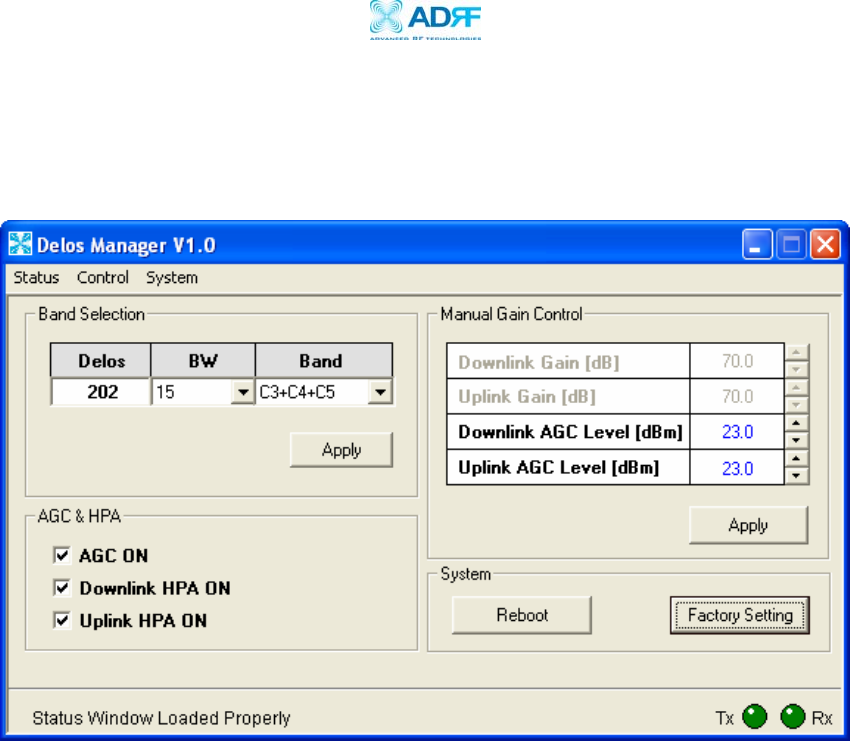Click Apply in Band Selection
850x741 pixels.
click(x=341, y=450)
